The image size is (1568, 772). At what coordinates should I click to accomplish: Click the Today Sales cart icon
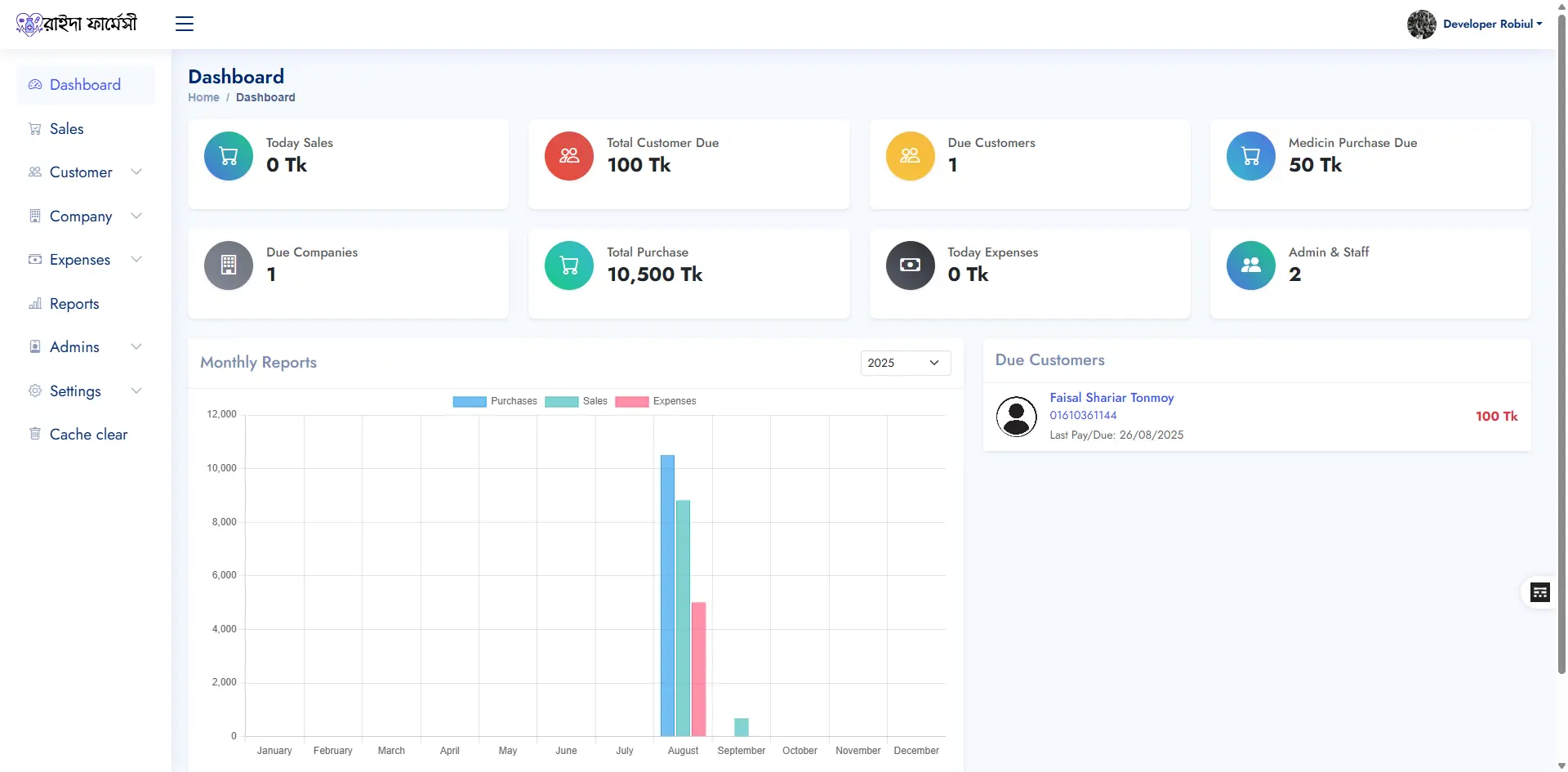pos(229,156)
